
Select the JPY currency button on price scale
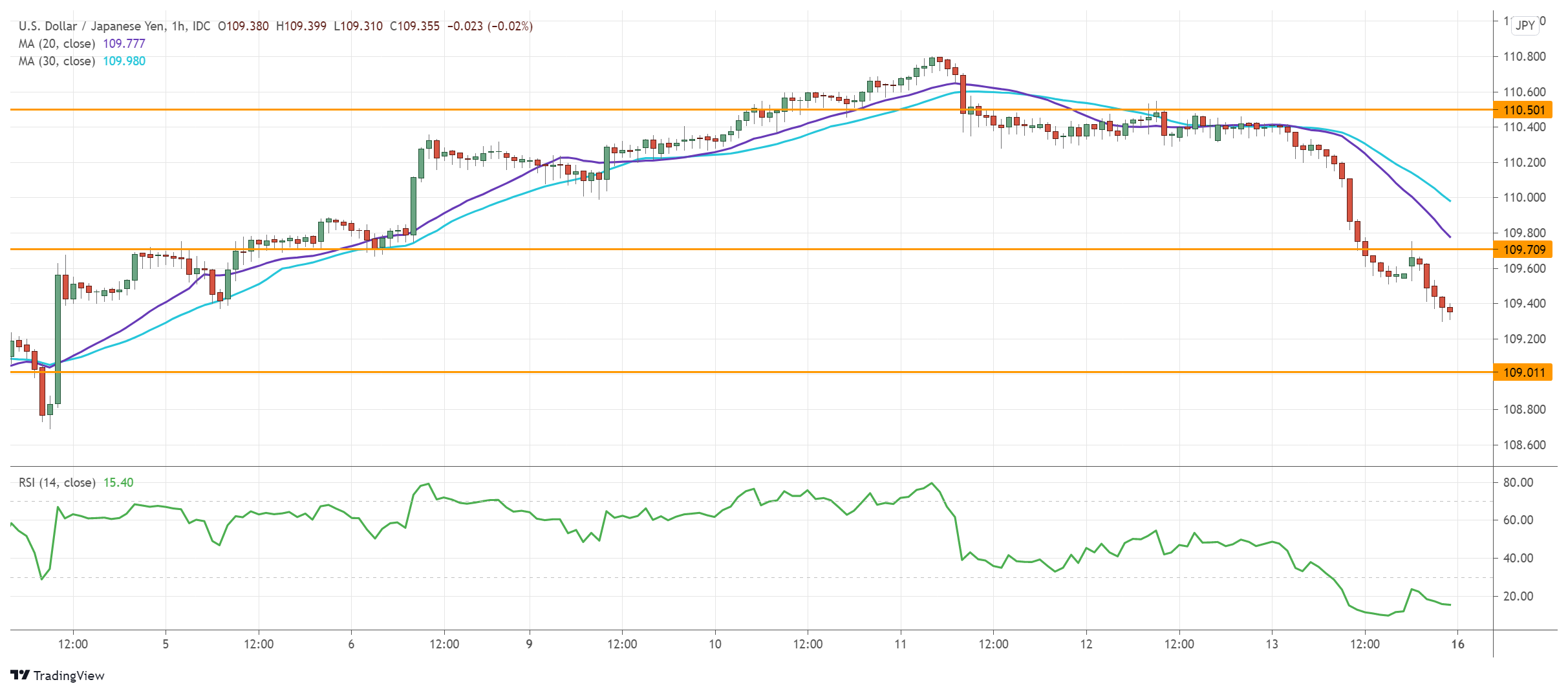point(1526,27)
